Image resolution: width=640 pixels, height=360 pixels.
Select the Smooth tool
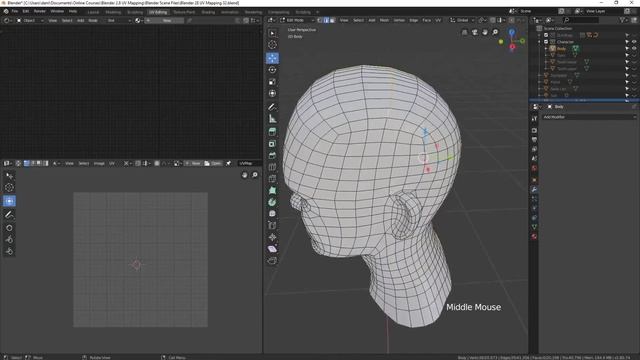[272, 214]
